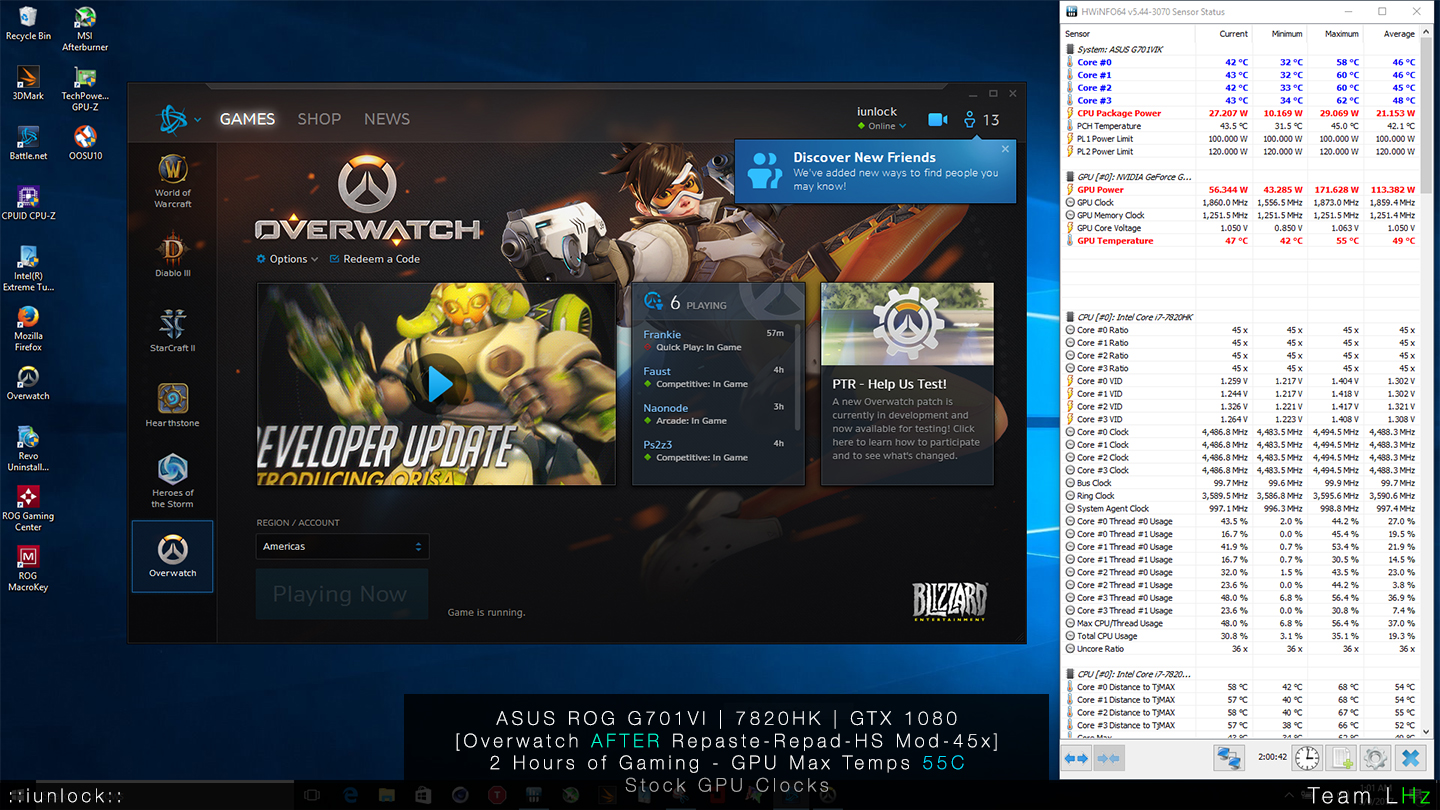
Task: Open the Recycle Bin desktop icon
Action: click(28, 23)
